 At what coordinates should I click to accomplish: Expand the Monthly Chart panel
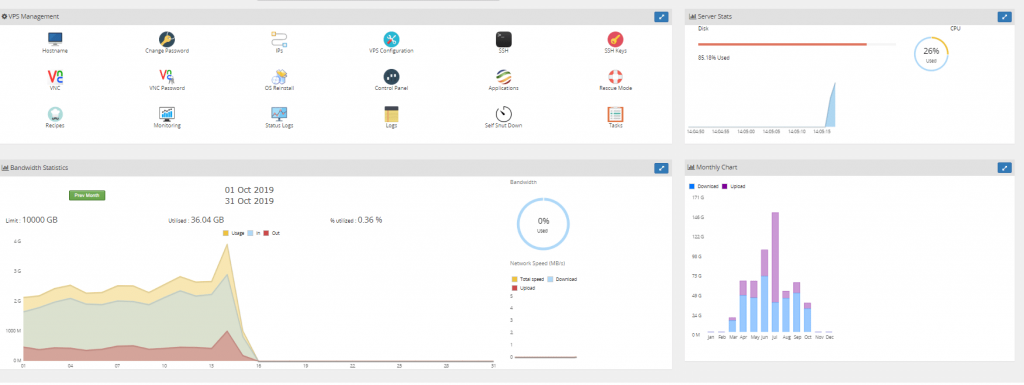click(x=1004, y=168)
